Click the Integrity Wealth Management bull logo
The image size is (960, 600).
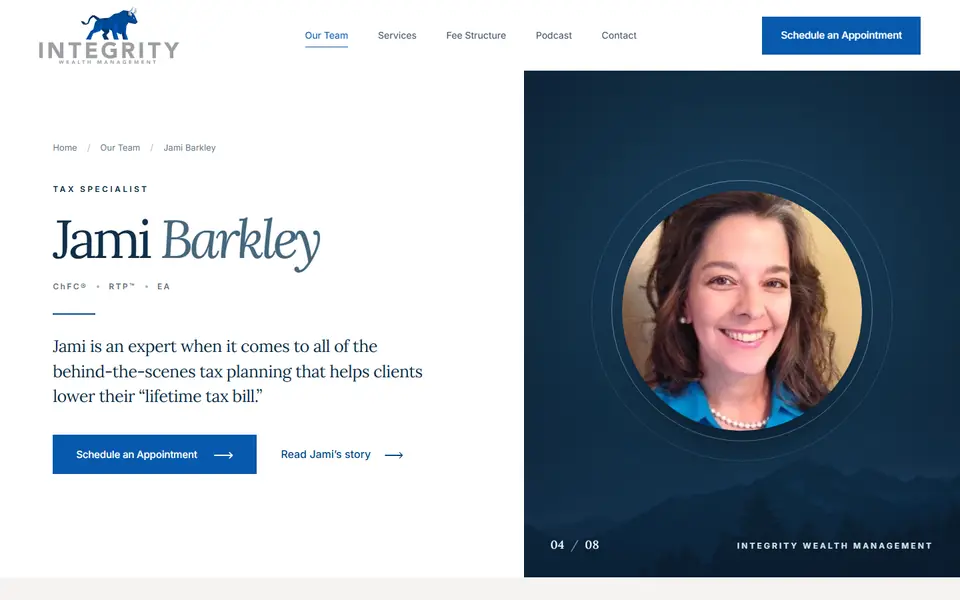click(x=109, y=36)
